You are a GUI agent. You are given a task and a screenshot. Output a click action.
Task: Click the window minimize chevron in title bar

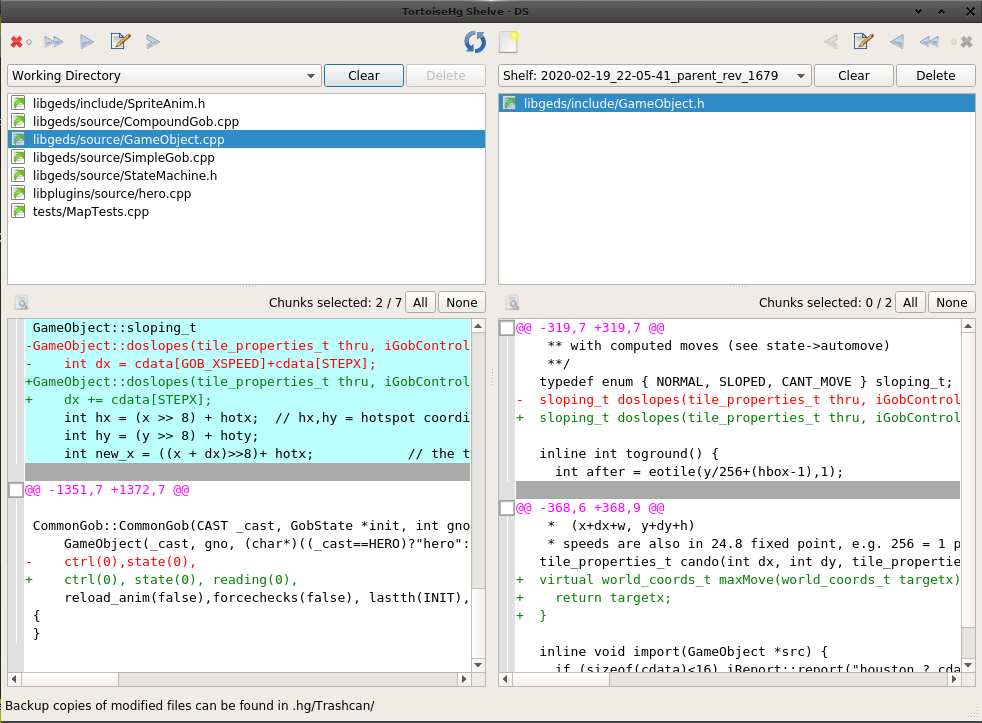point(918,11)
